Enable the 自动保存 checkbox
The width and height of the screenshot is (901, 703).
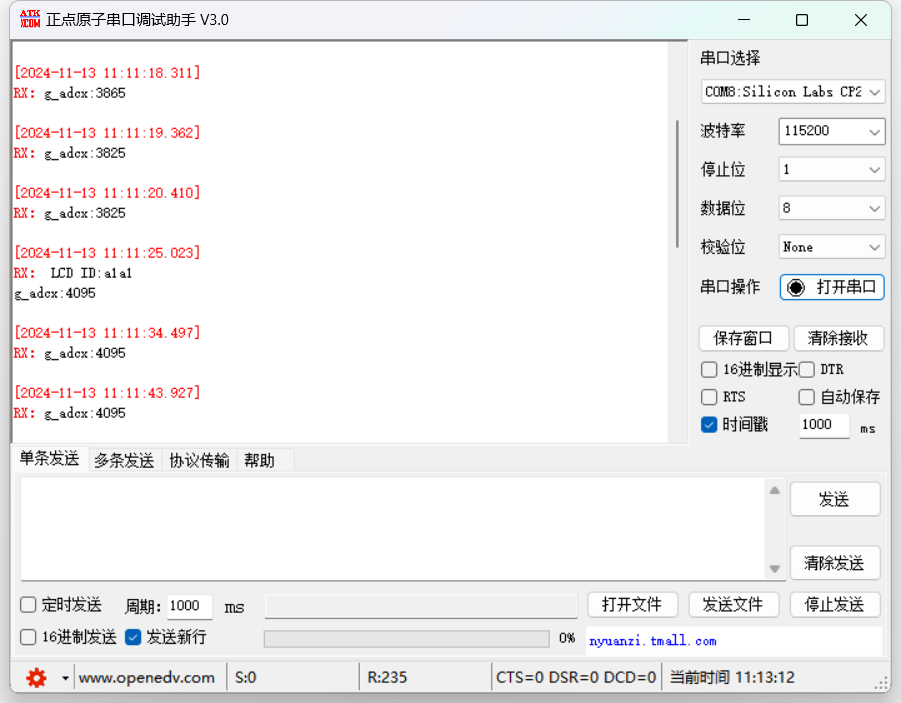807,397
